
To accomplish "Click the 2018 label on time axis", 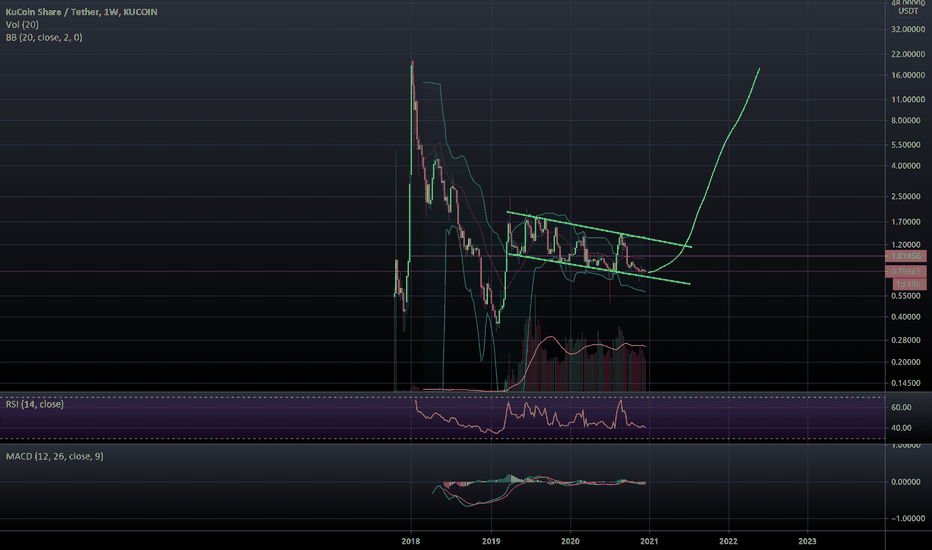I will click(411, 541).
